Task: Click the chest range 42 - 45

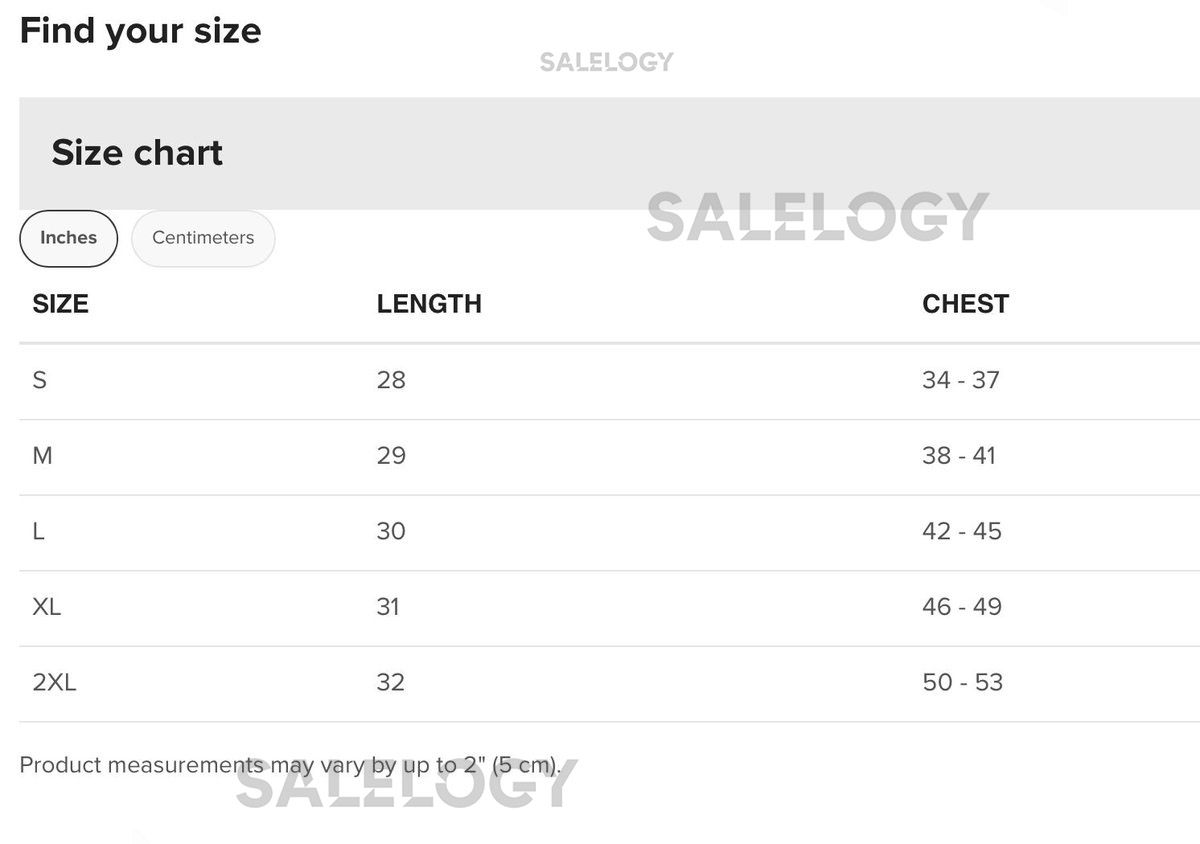Action: [961, 531]
